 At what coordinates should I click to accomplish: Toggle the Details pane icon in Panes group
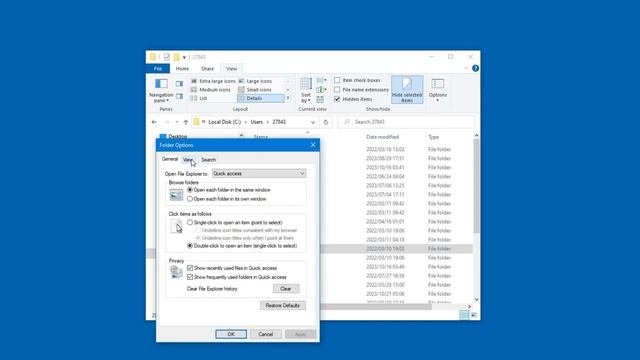(179, 96)
